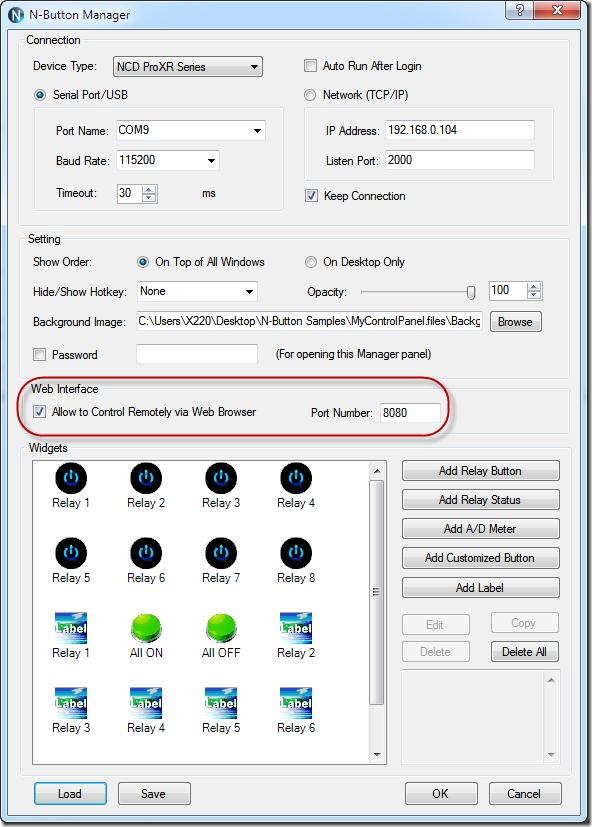
Task: Click the Password text field
Action: (197, 354)
